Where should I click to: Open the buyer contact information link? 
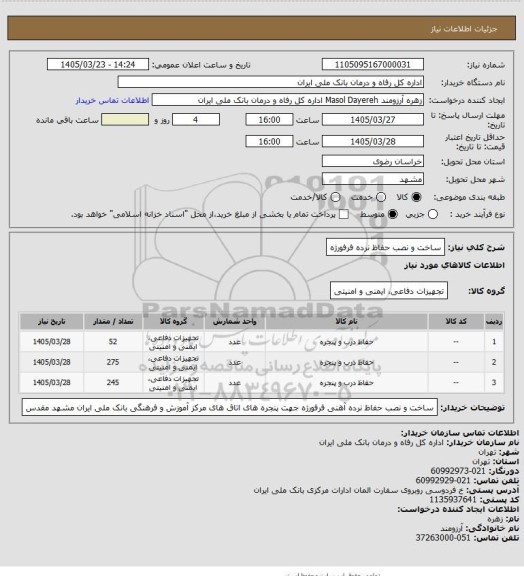point(112,100)
